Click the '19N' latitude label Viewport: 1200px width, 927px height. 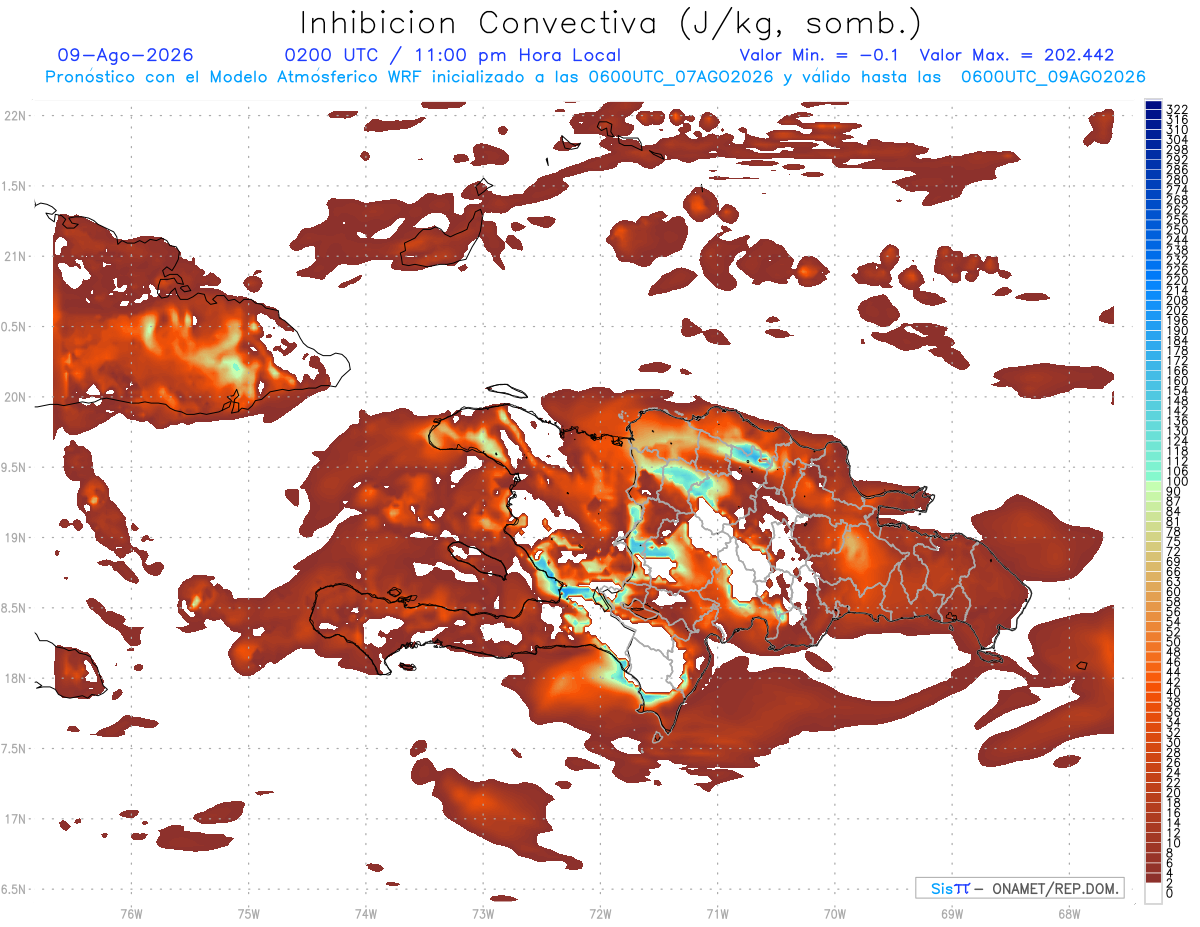click(x=16, y=538)
